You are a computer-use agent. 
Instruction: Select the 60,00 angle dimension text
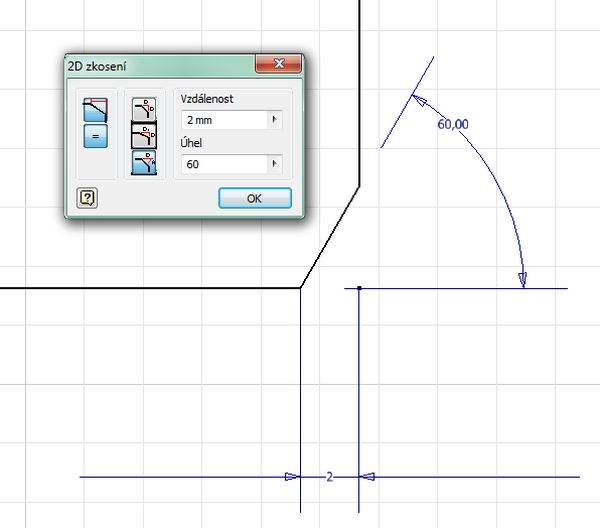pyautogui.click(x=453, y=124)
